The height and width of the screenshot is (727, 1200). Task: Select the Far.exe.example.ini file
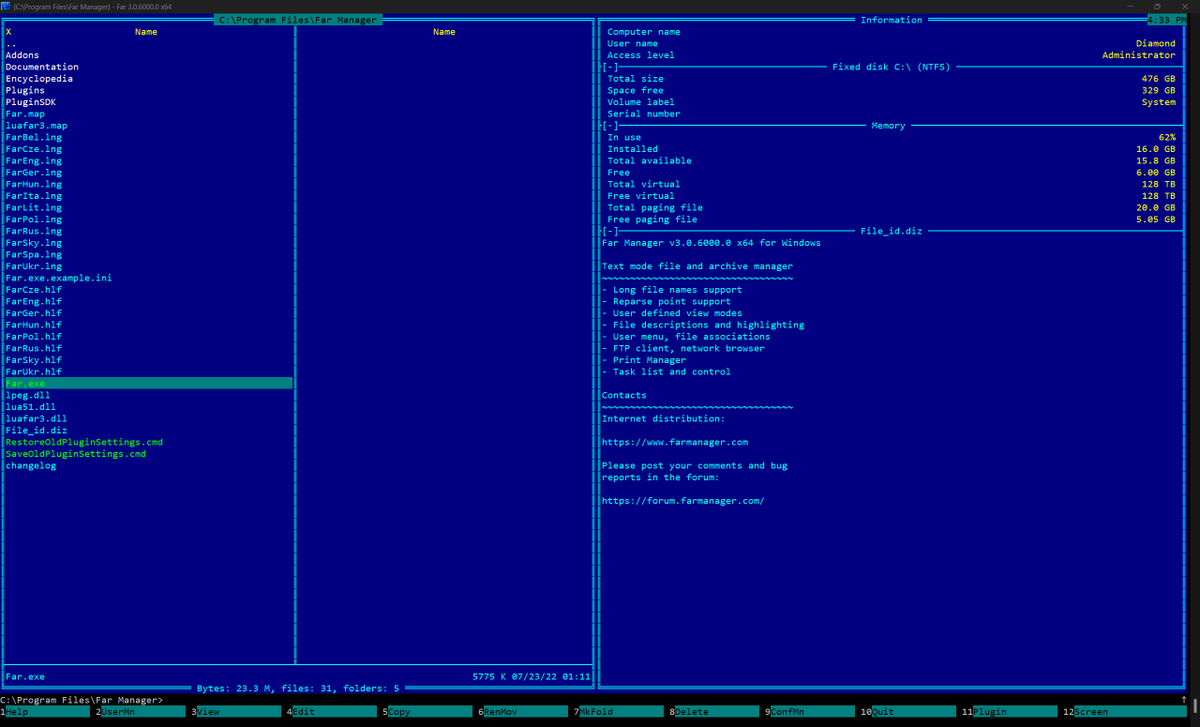(x=148, y=278)
